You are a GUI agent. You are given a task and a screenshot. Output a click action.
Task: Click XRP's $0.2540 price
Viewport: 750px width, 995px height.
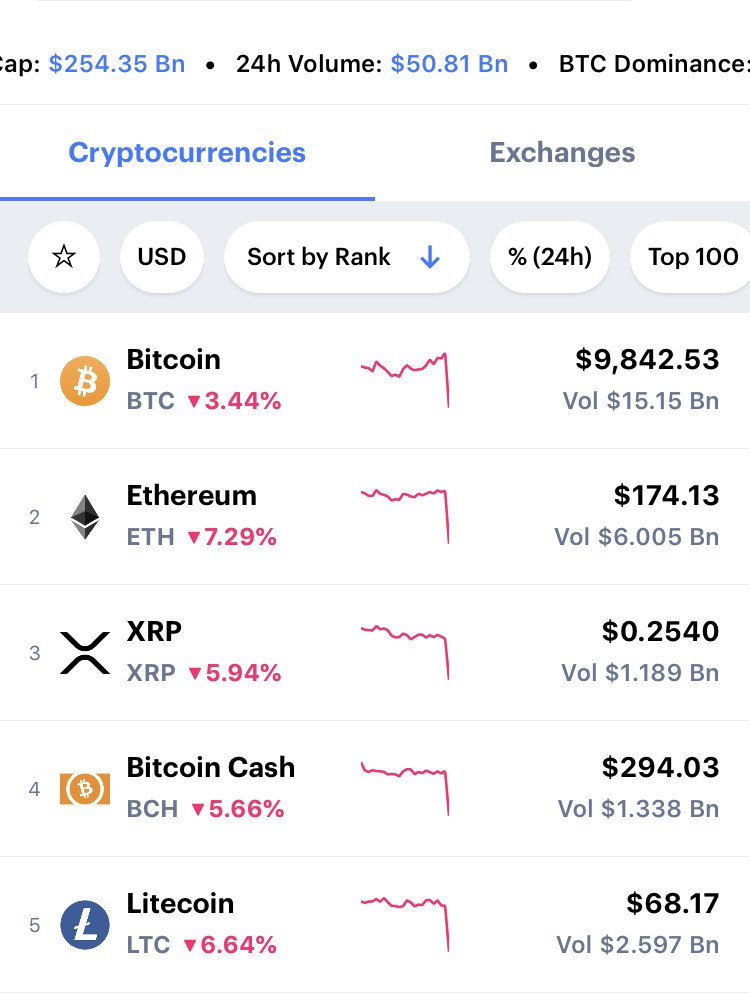(660, 631)
